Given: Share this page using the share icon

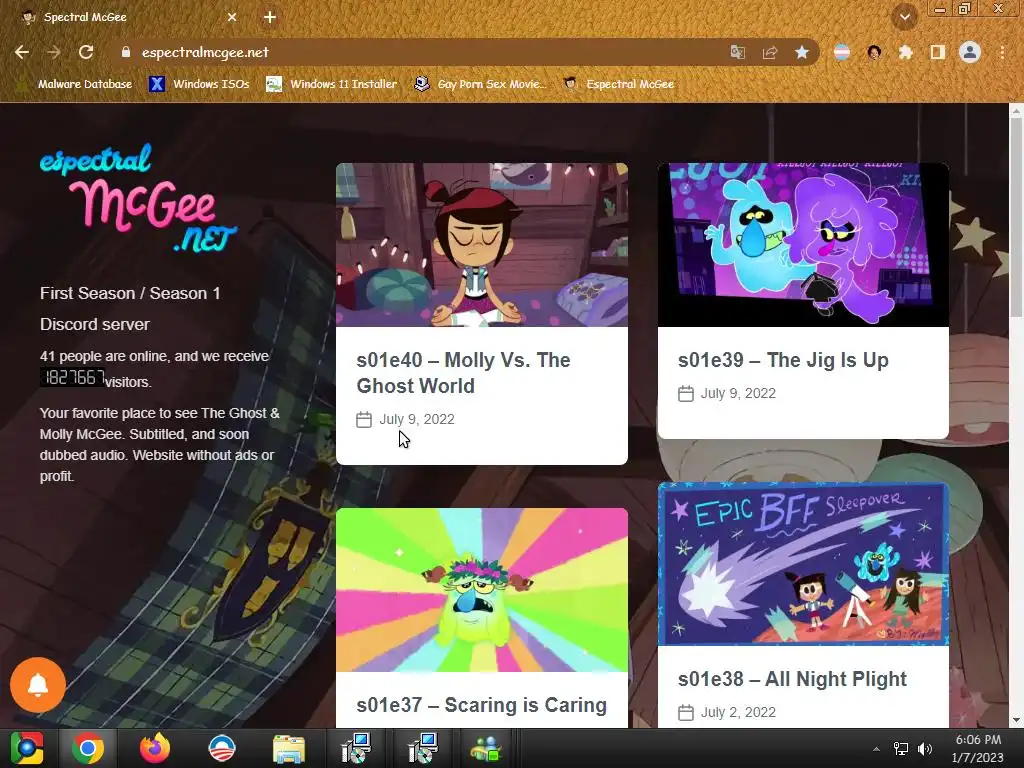Looking at the screenshot, I should (770, 52).
